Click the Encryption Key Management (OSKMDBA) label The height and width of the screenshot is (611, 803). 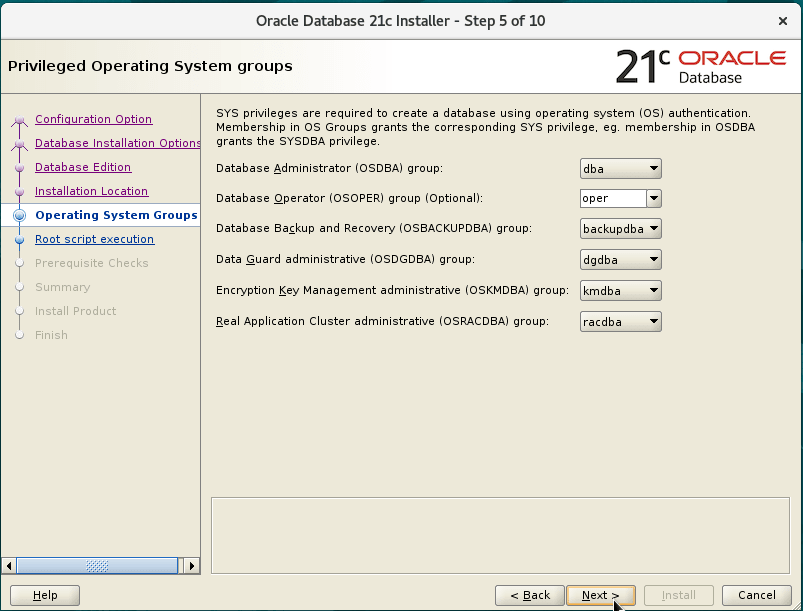click(x=392, y=290)
